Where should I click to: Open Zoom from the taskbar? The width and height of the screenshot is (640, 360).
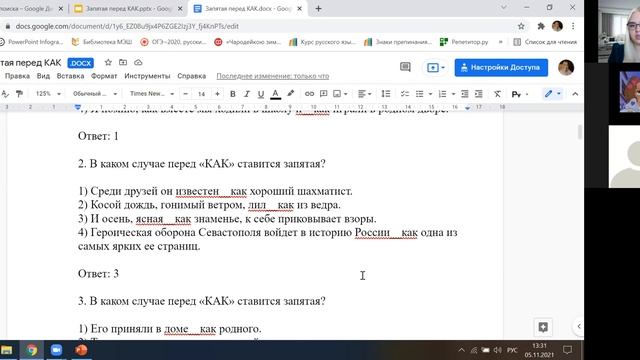(56, 350)
